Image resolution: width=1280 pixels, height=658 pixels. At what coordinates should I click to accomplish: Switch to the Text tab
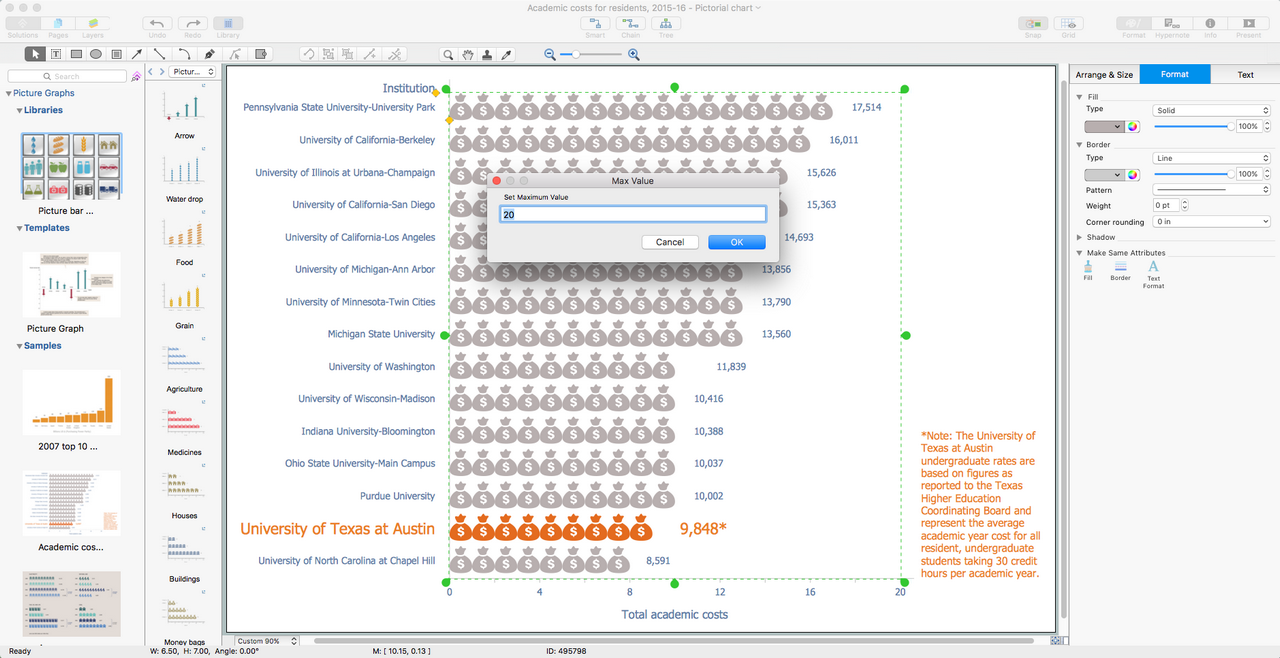click(x=1245, y=75)
